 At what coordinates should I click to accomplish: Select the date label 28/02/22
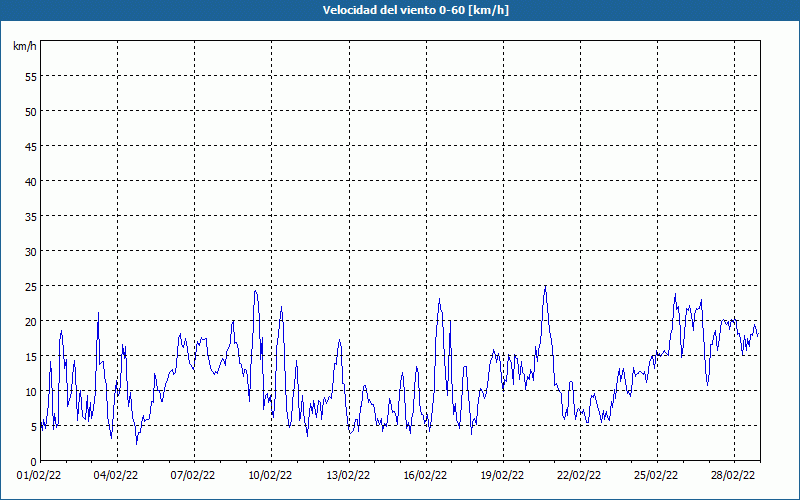coord(733,476)
